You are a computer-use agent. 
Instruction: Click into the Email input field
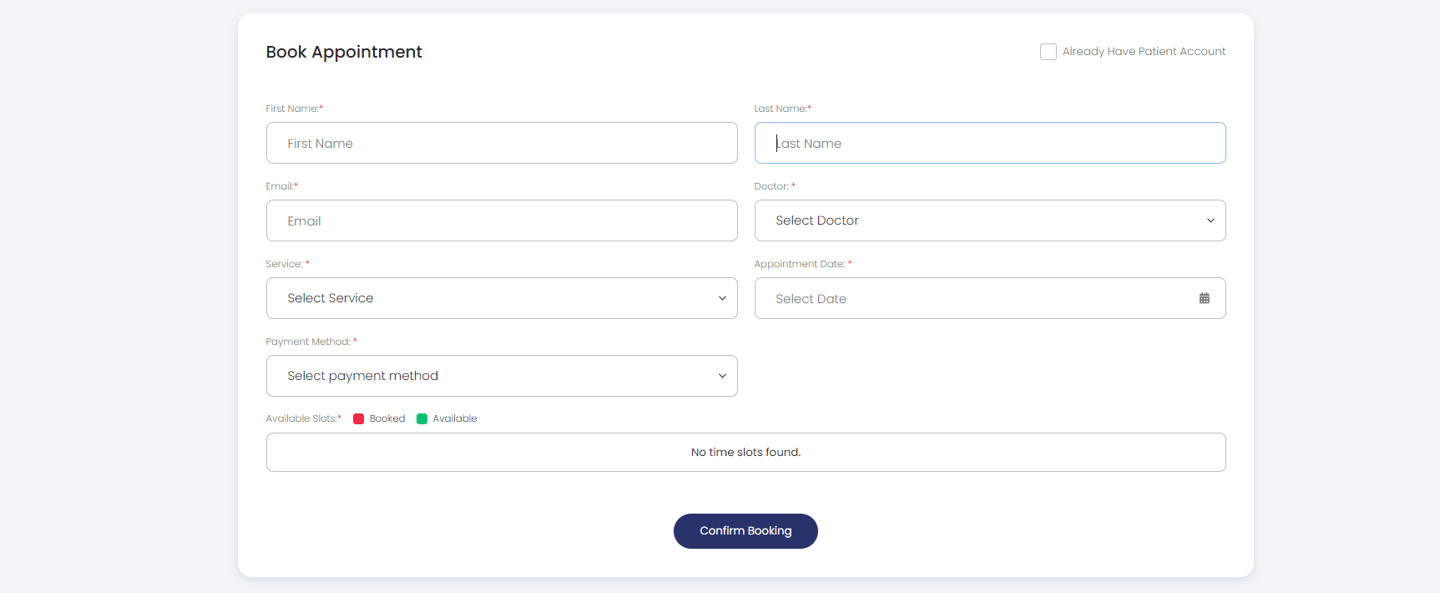502,221
